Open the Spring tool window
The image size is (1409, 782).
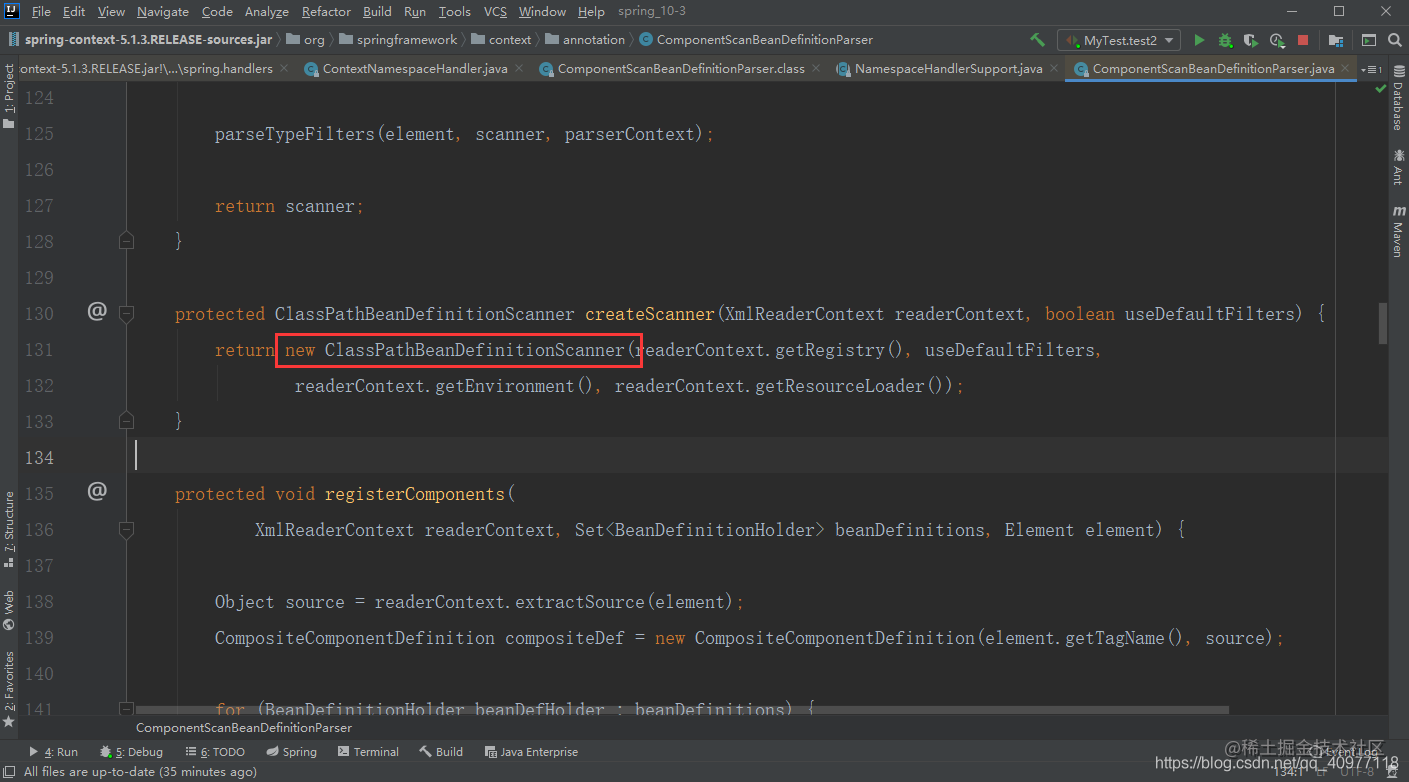pos(291,752)
